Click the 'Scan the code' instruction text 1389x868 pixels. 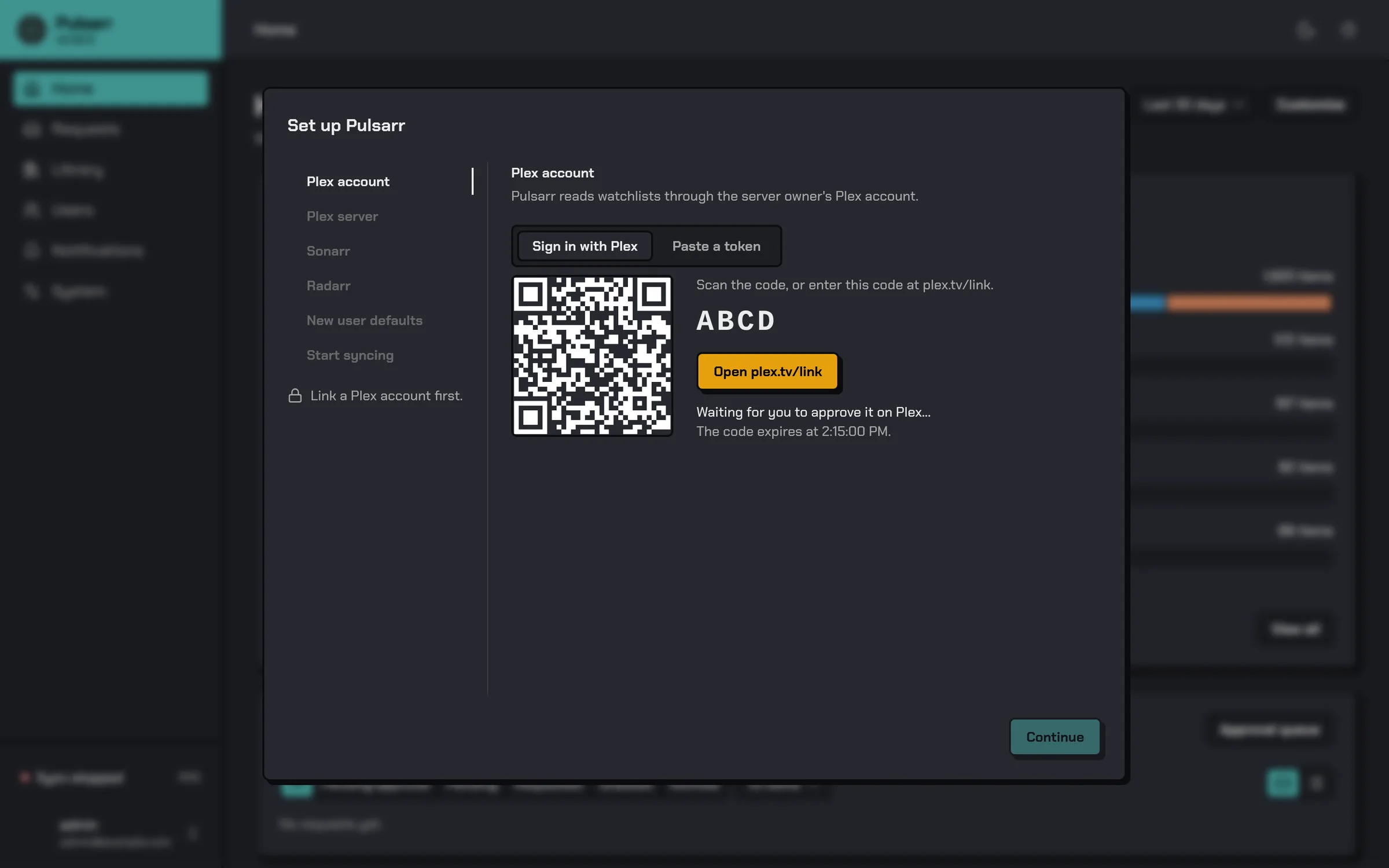click(x=844, y=285)
